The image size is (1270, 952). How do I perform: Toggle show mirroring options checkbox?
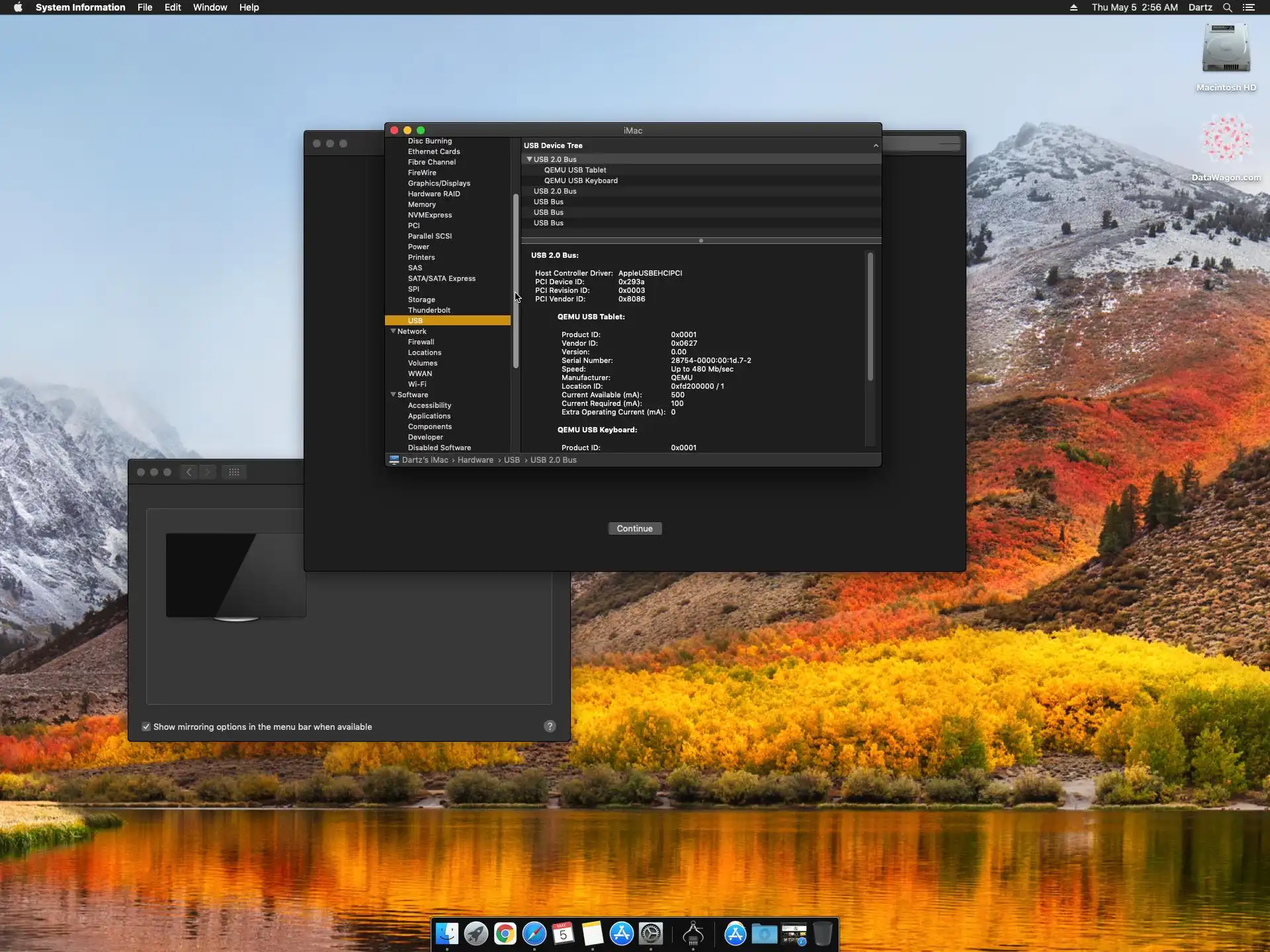[x=146, y=727]
